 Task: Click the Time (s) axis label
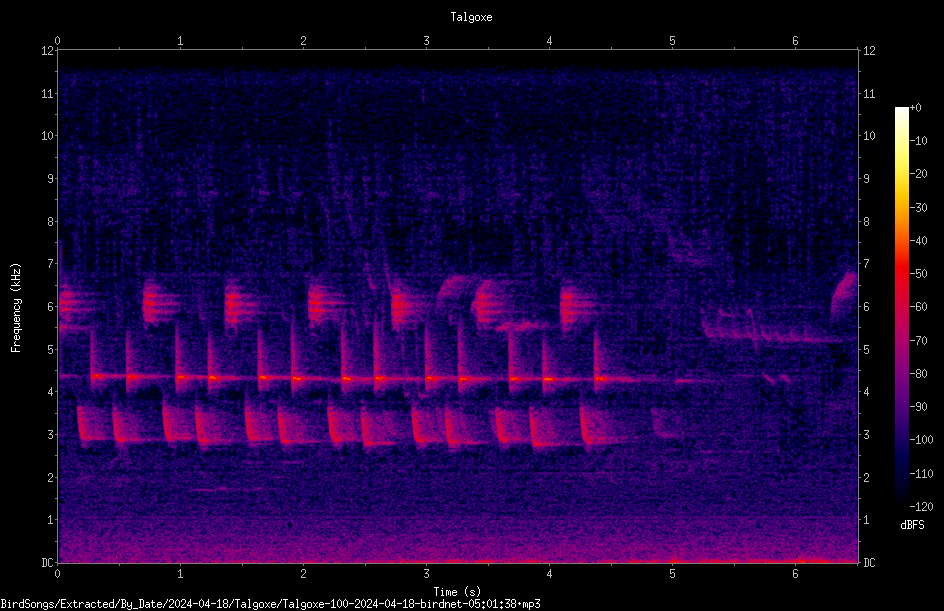point(457,592)
